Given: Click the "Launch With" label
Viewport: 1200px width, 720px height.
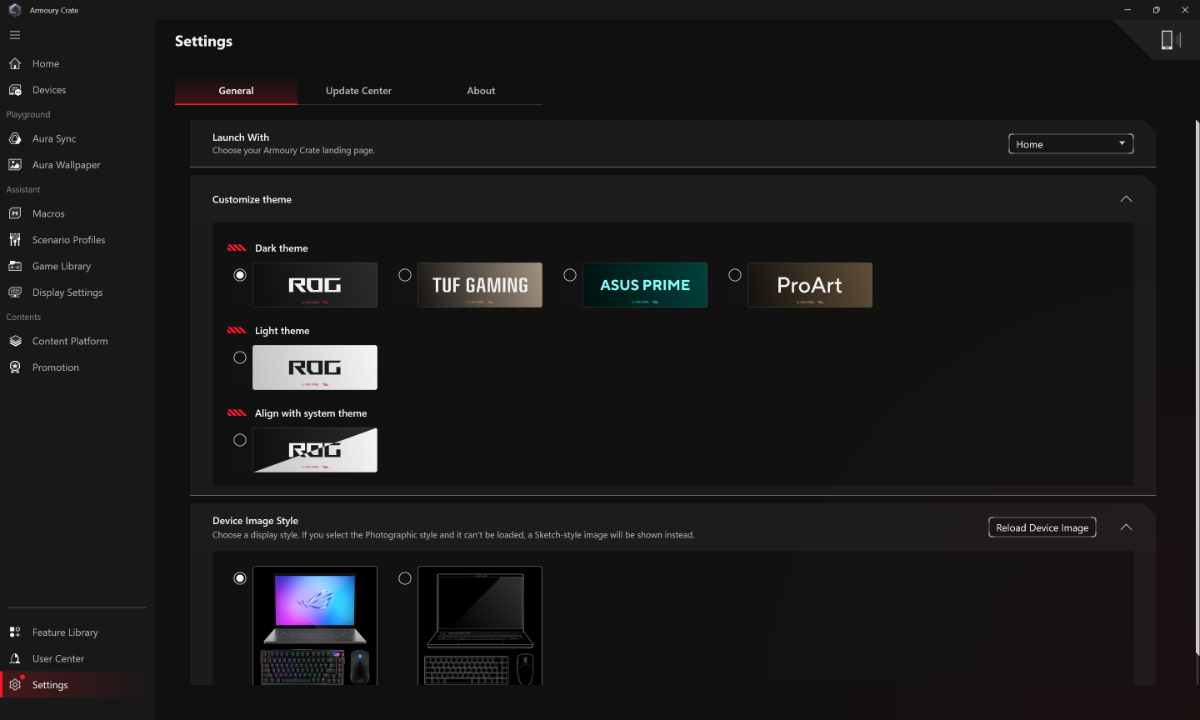Looking at the screenshot, I should click(241, 137).
